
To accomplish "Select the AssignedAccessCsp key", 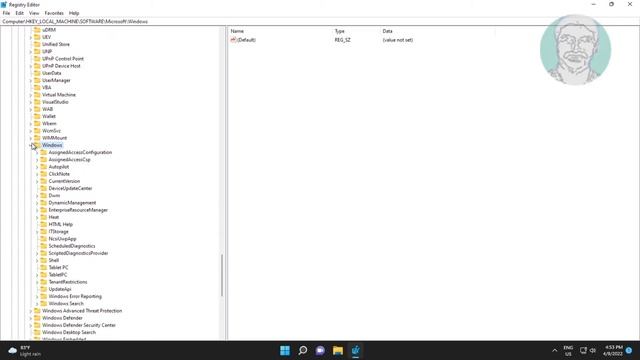I will (x=69, y=160).
